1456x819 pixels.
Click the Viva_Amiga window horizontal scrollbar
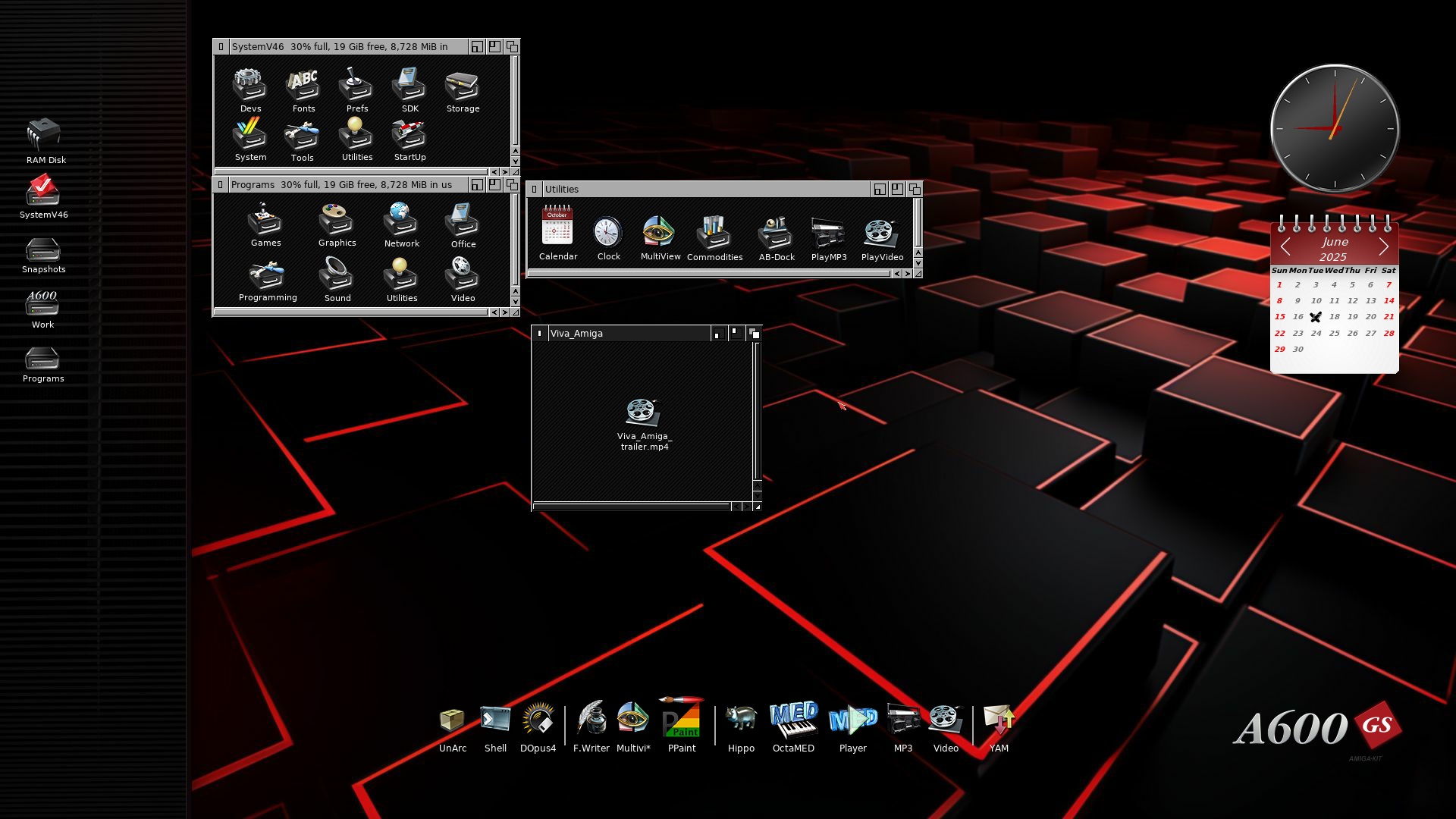[631, 506]
